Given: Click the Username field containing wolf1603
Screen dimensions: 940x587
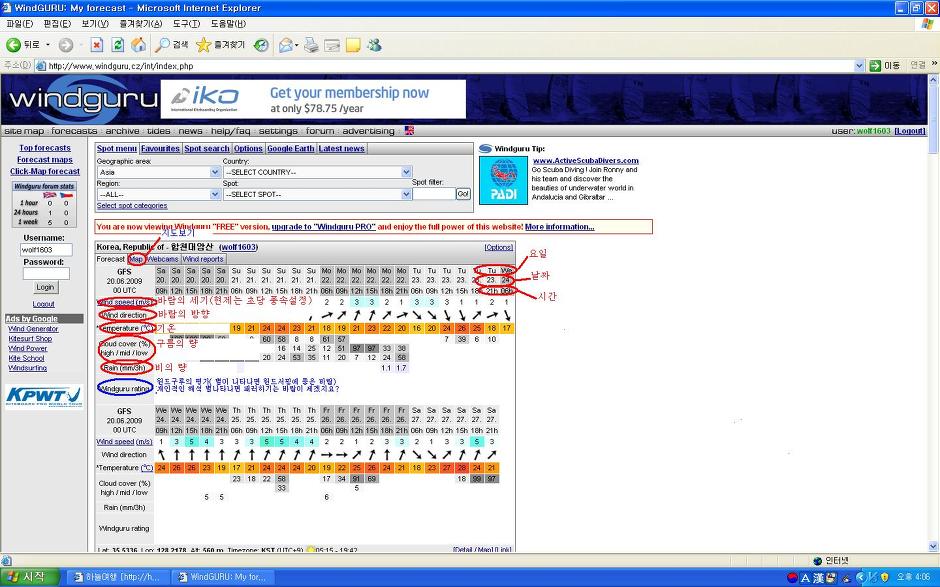Looking at the screenshot, I should point(46,249).
